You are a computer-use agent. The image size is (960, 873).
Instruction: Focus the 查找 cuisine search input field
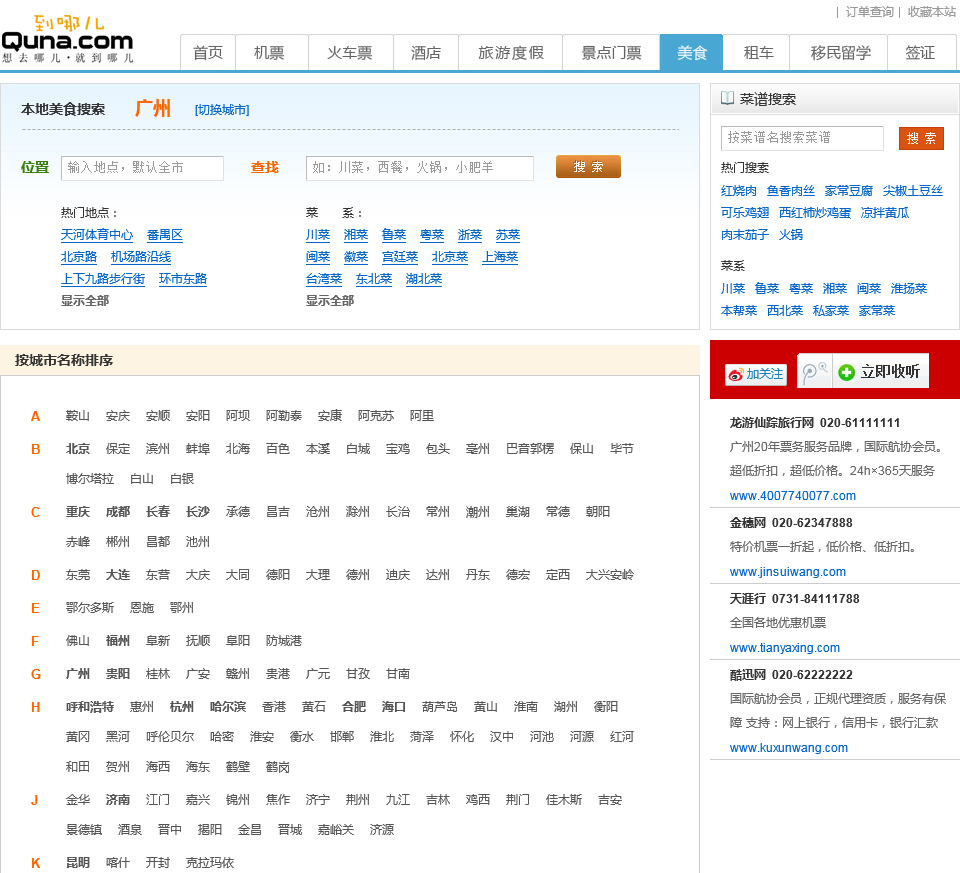(419, 168)
